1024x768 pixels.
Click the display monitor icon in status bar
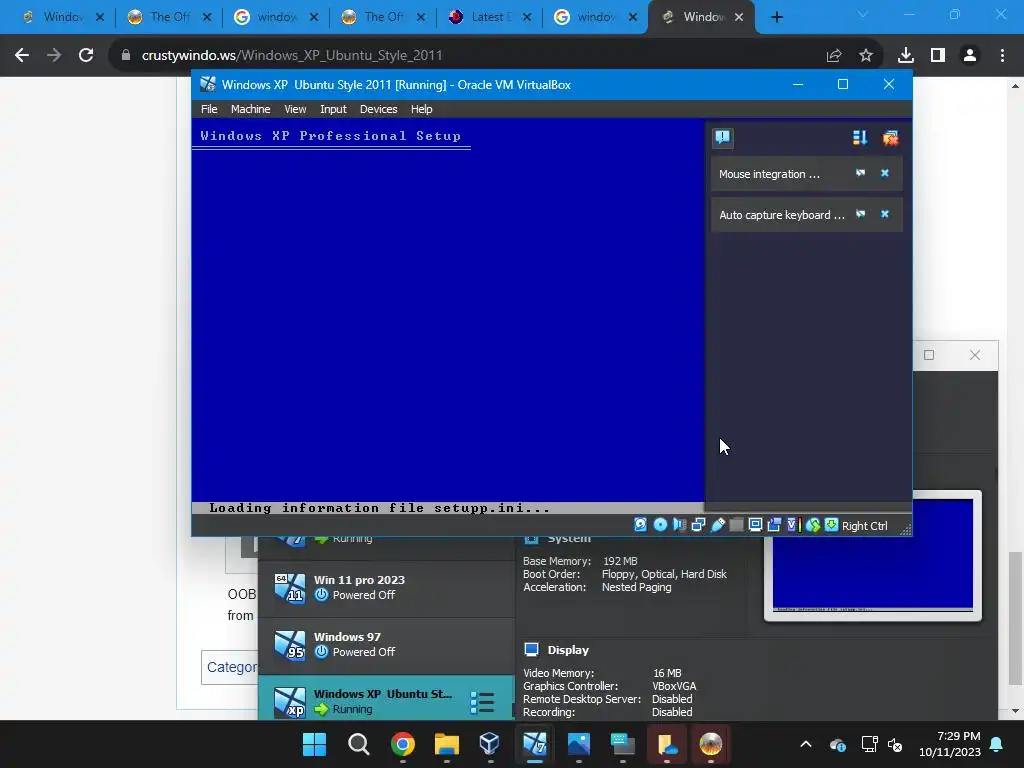pyautogui.click(x=756, y=525)
